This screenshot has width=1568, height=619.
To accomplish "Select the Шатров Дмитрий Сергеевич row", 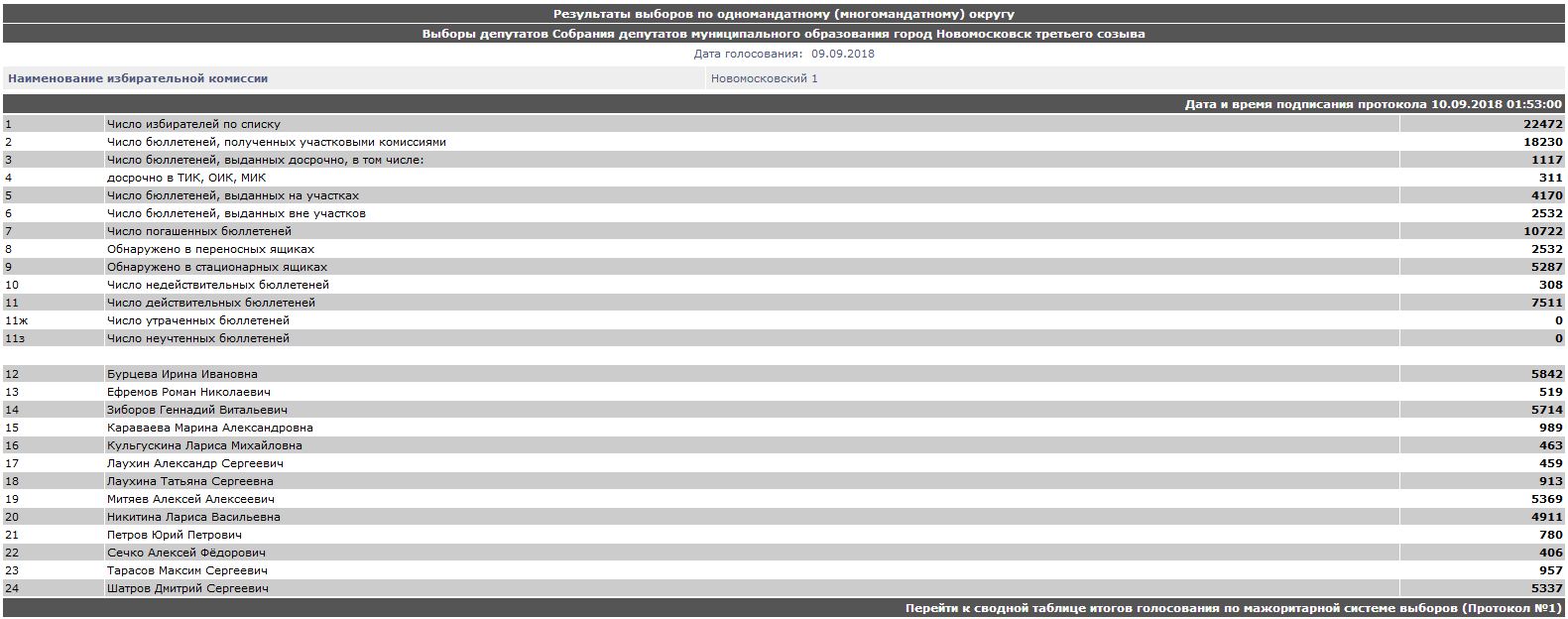I will [x=187, y=588].
